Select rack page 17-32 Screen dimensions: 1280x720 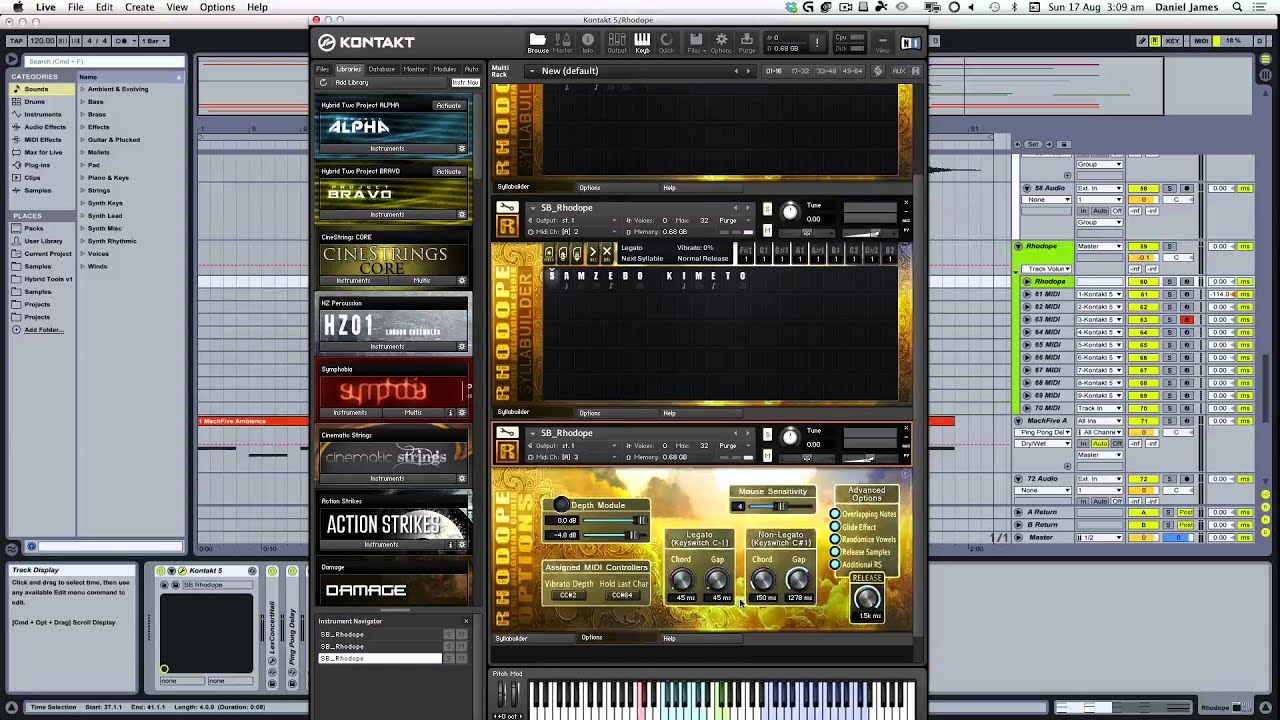click(x=800, y=71)
